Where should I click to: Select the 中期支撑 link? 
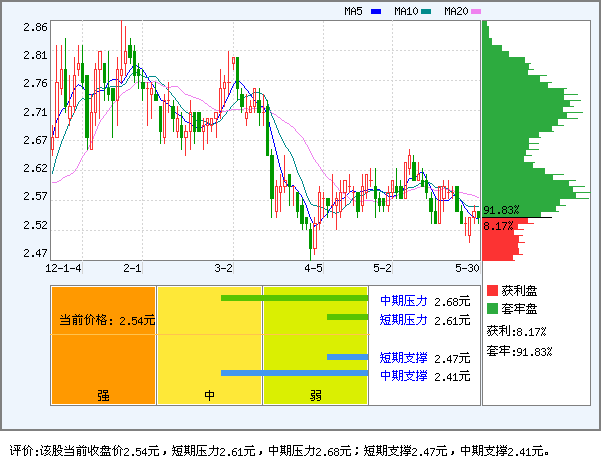403,376
